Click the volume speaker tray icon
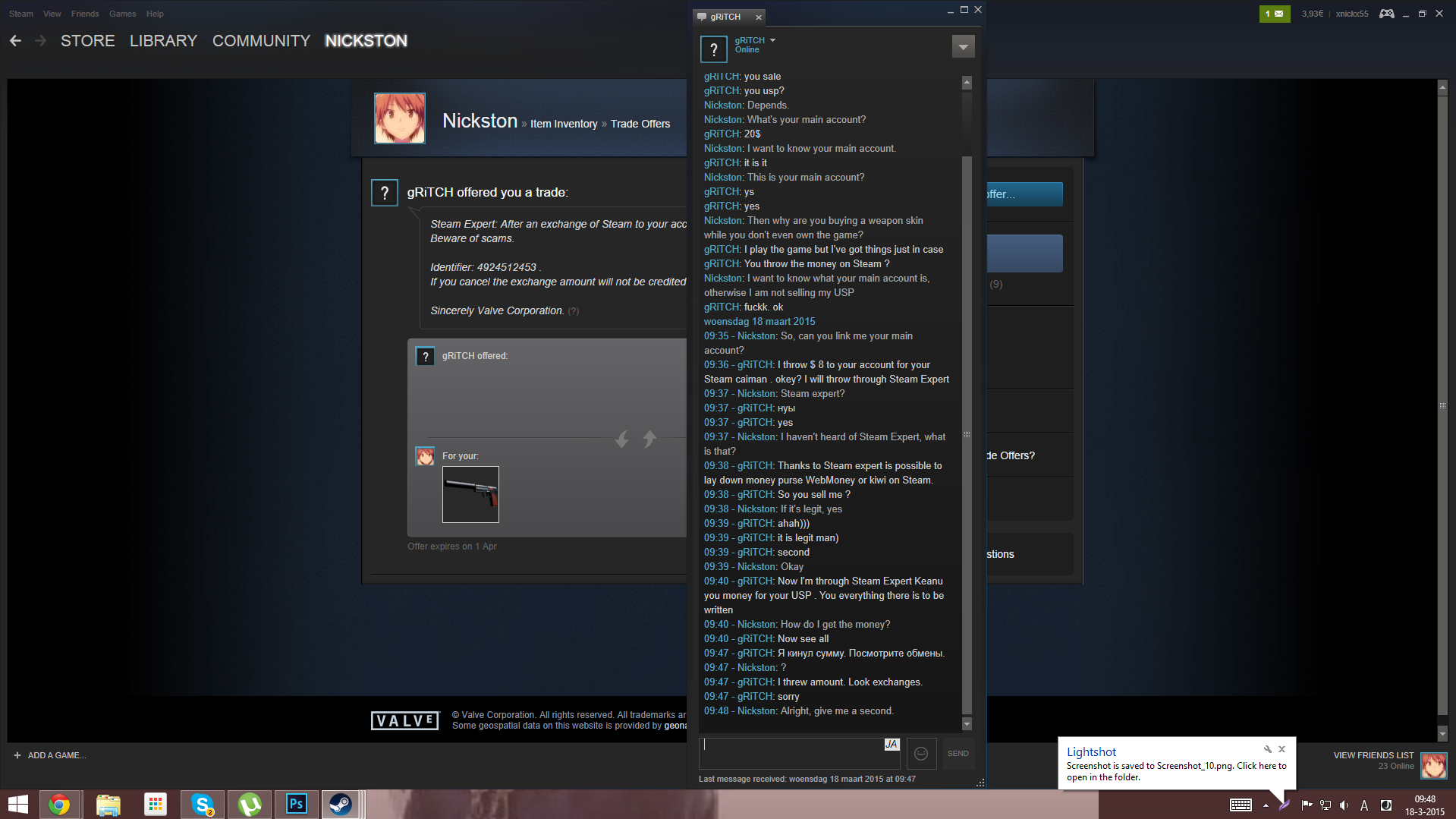 (x=1344, y=805)
